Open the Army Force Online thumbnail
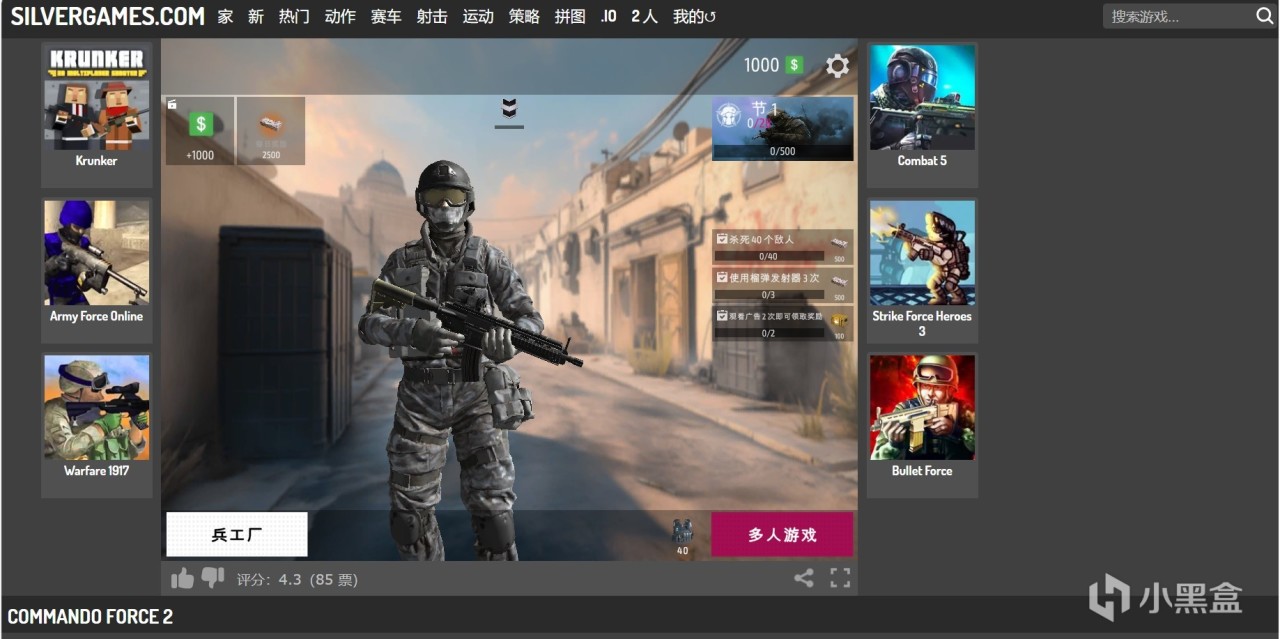The width and height of the screenshot is (1280, 639). [x=97, y=252]
